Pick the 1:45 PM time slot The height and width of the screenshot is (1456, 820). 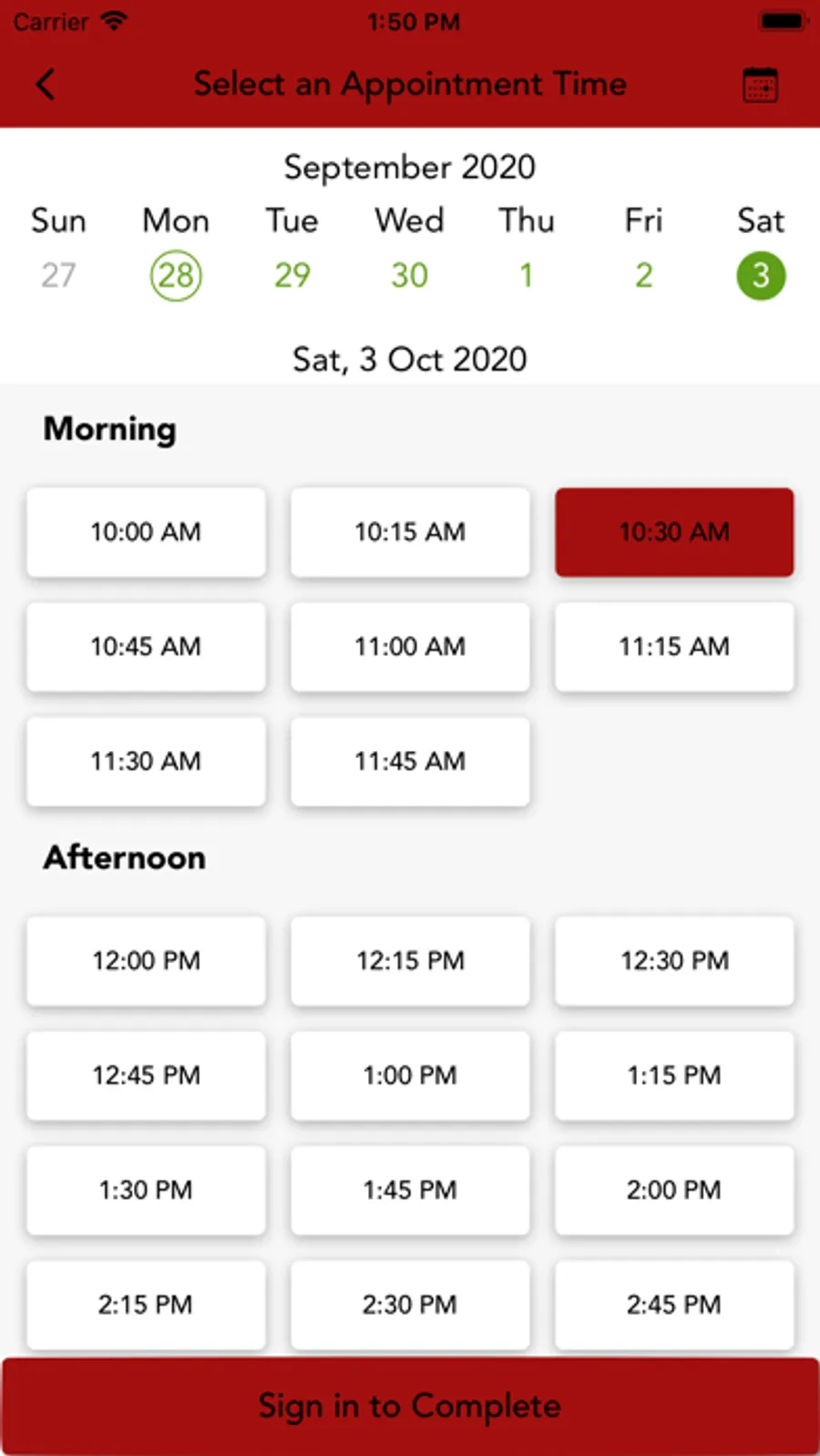tap(410, 1191)
